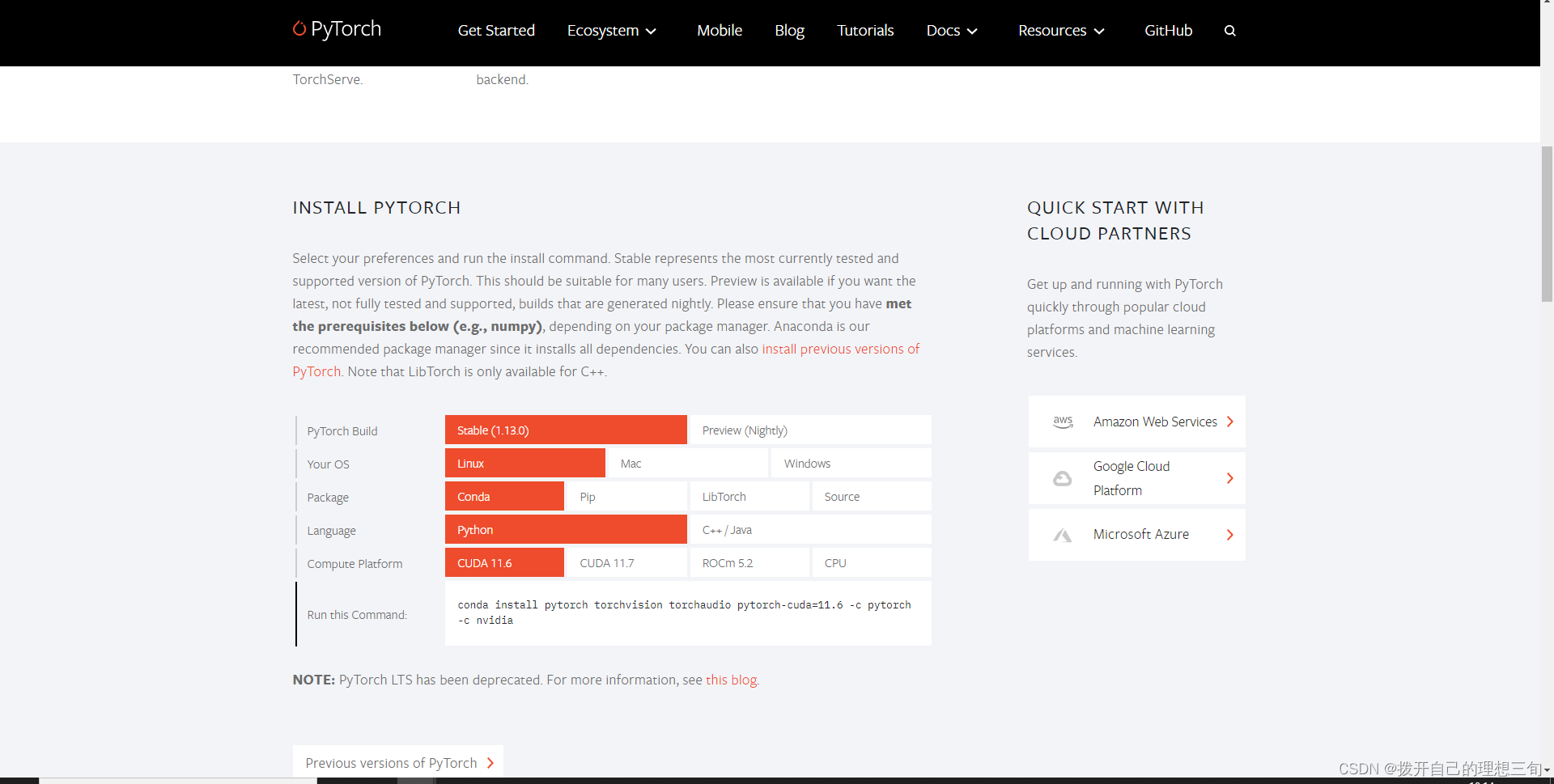
Task: Click the 'Run this Command:' label
Action: [x=357, y=615]
